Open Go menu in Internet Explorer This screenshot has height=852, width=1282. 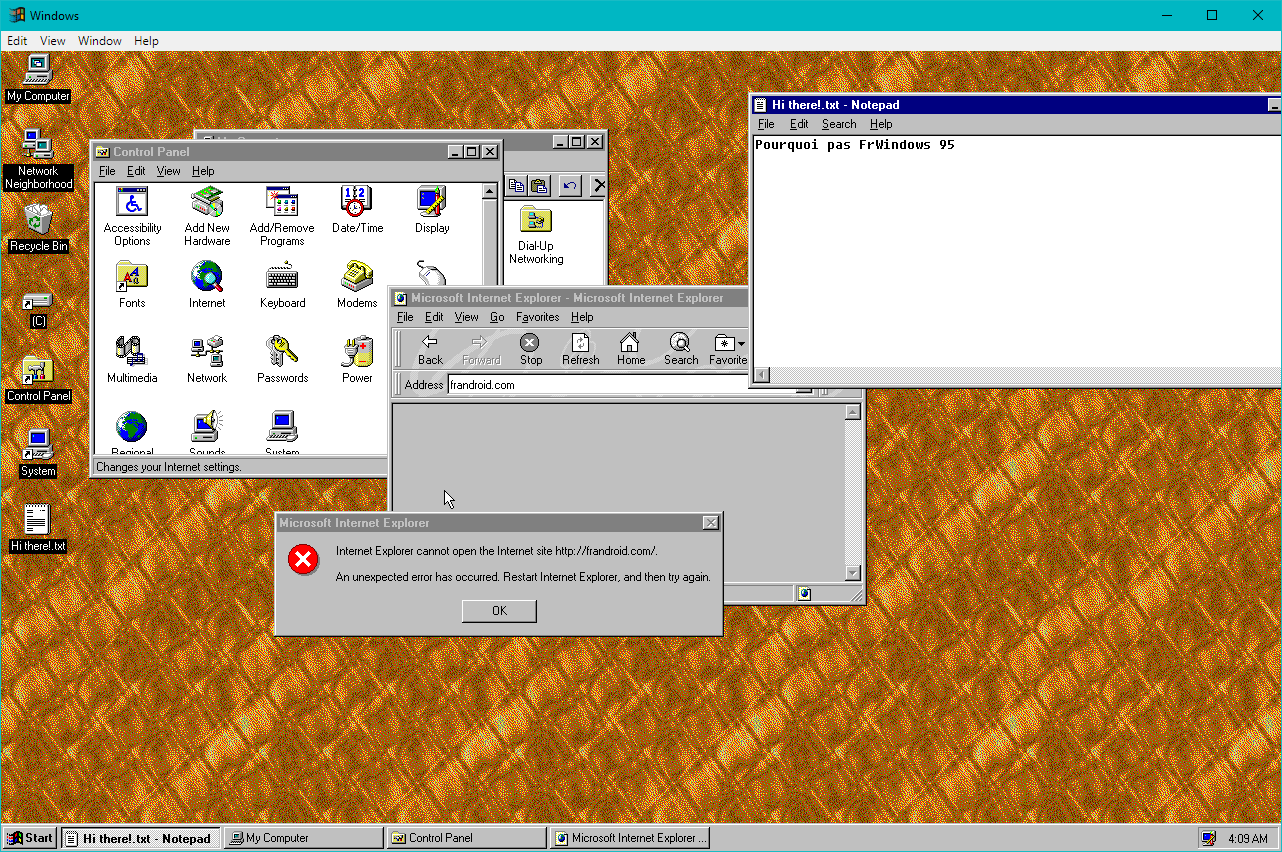coord(497,317)
